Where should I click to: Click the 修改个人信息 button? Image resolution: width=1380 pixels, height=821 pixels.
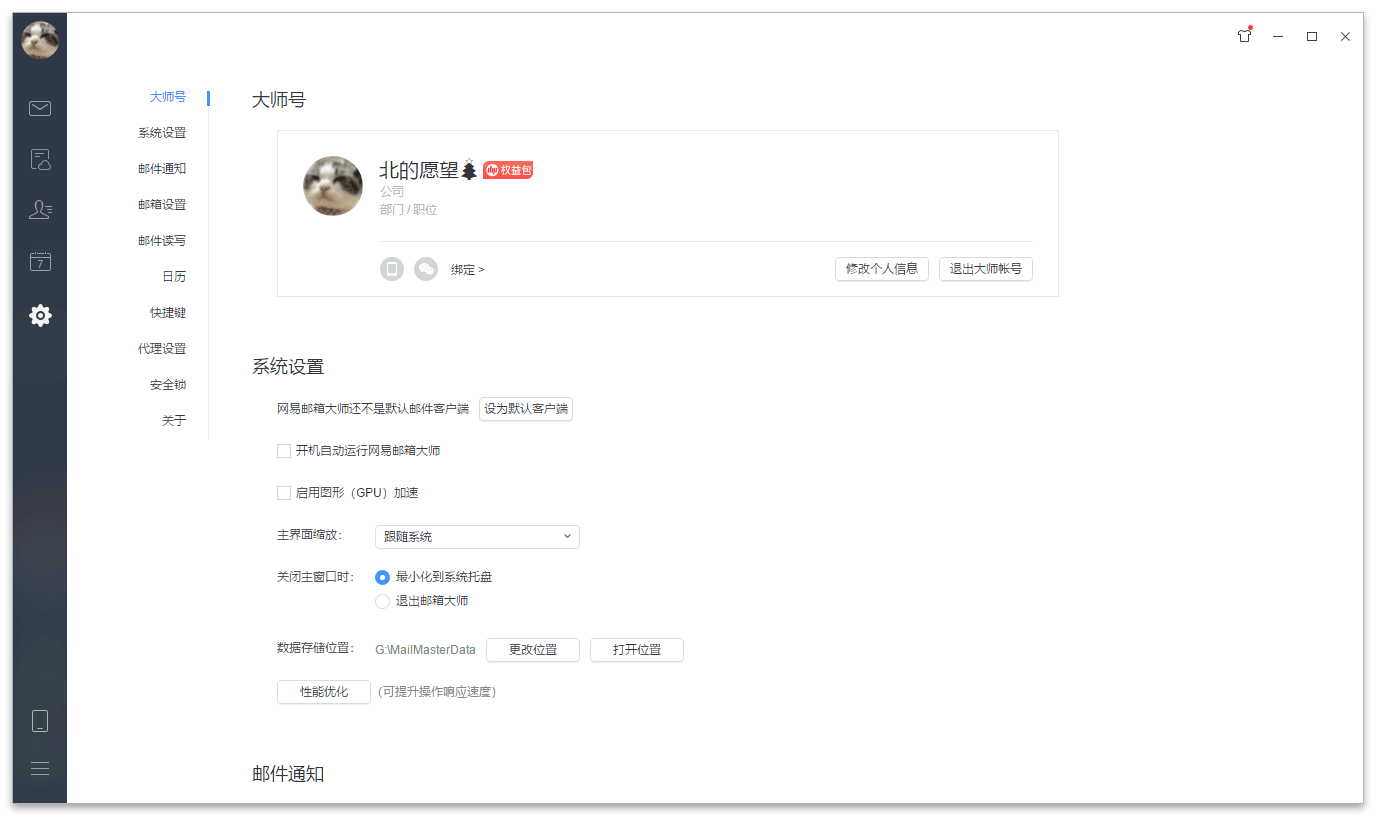[x=882, y=269]
